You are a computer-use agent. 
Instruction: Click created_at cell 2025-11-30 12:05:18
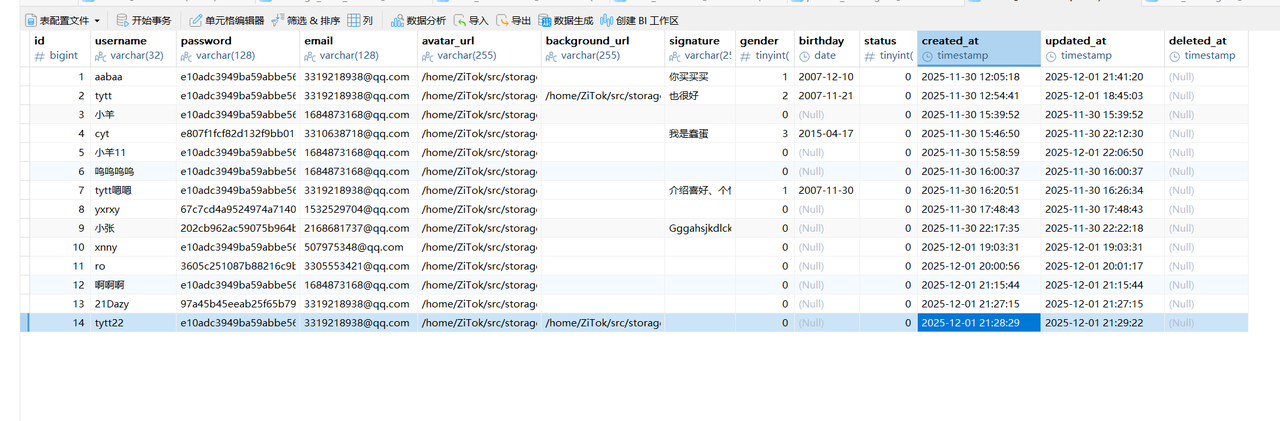tap(979, 77)
